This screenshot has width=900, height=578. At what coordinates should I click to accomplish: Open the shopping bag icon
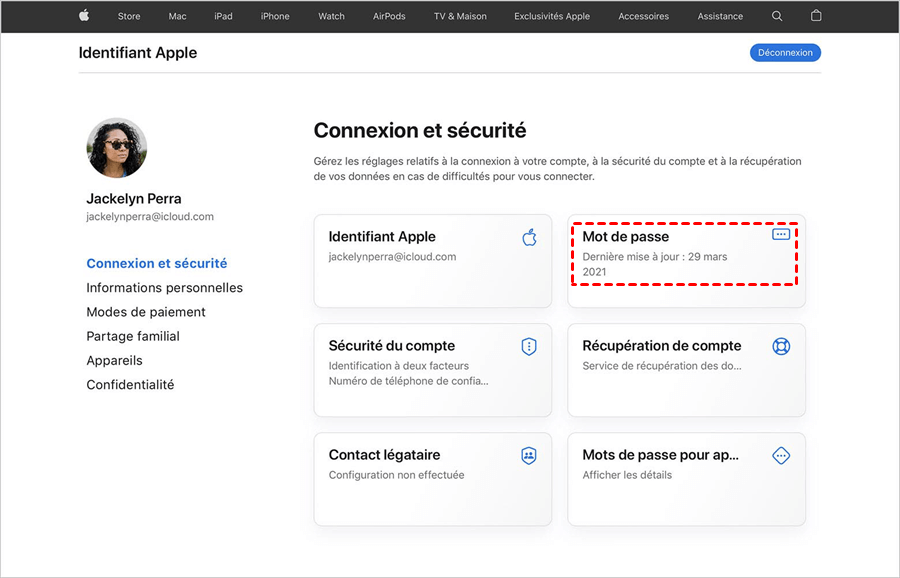point(816,16)
